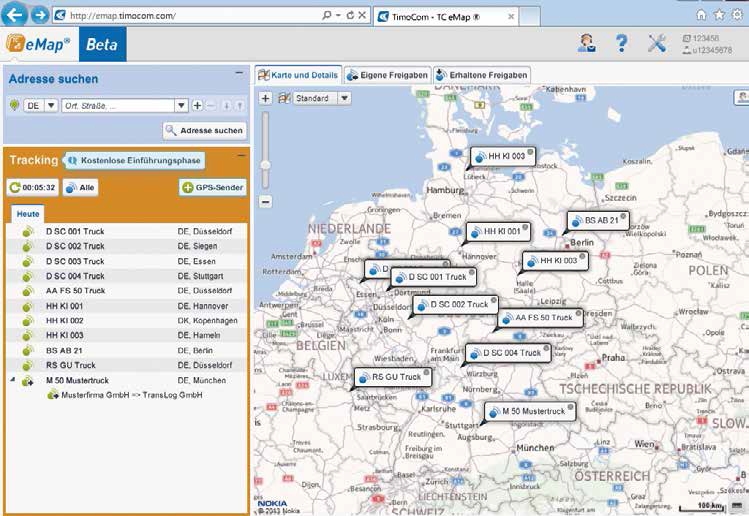Select D SC 003 Truck in the list
Image resolution: width=749 pixels, height=516 pixels.
(127, 261)
